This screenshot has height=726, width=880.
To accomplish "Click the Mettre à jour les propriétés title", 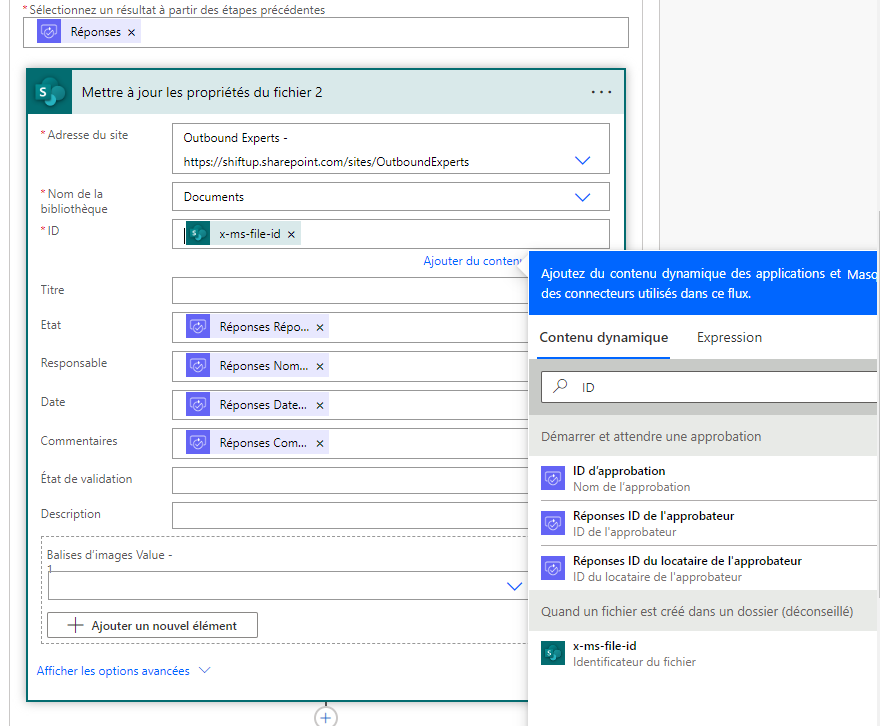I will (202, 92).
